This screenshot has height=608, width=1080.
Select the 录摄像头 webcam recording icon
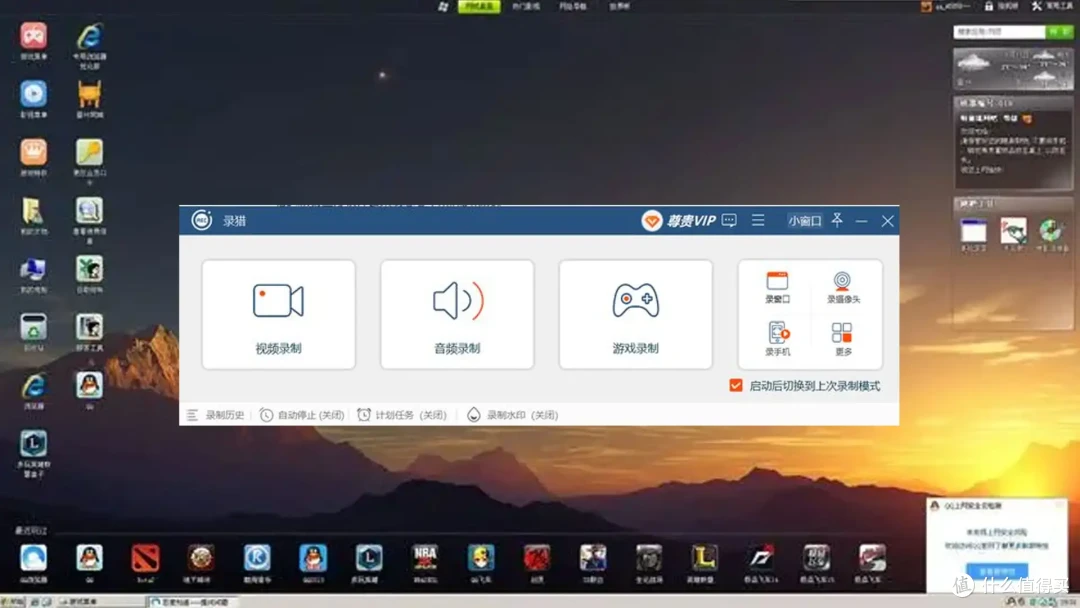click(843, 287)
